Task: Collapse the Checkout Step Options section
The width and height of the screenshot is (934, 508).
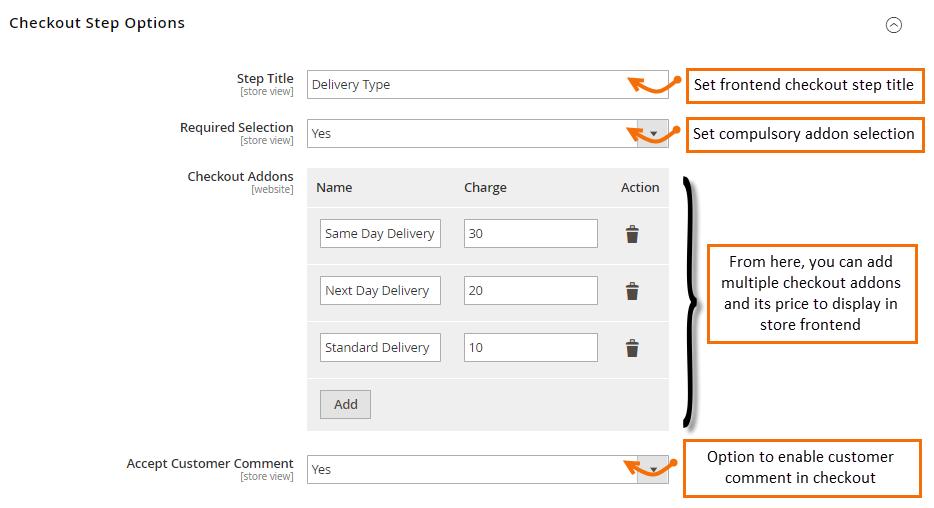Action: point(893,25)
